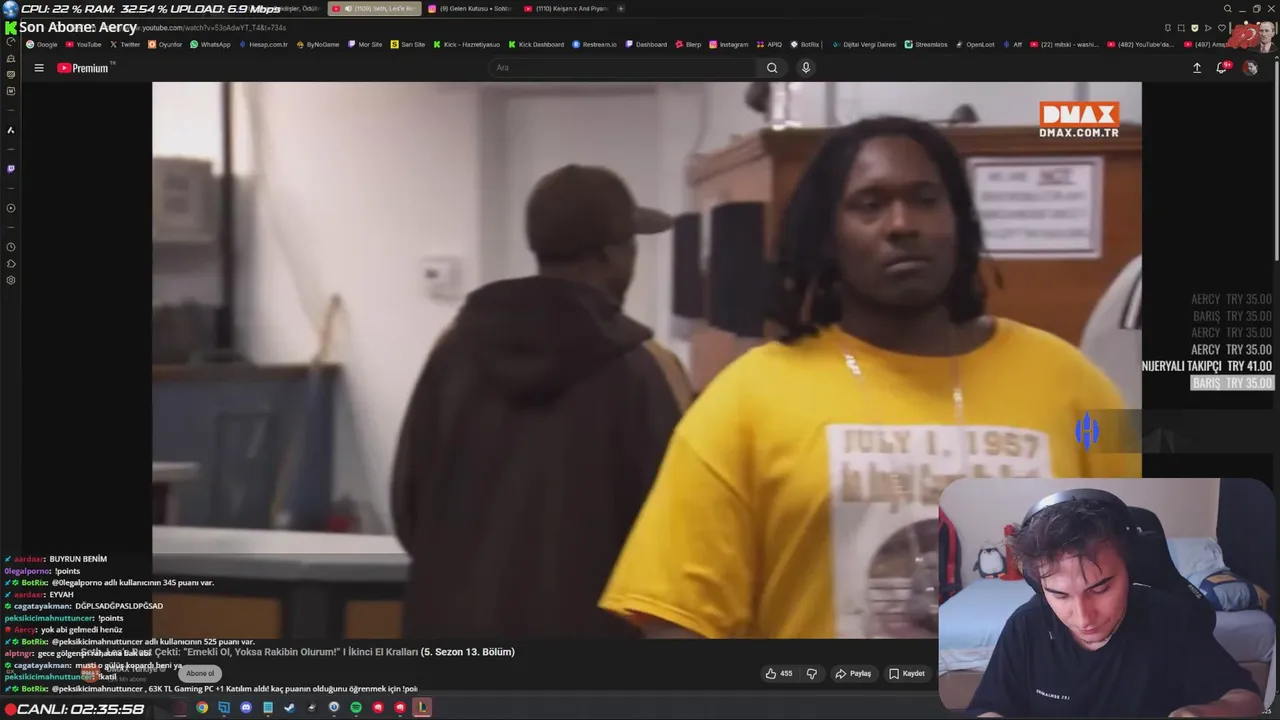Start voice search with the microphone icon
The width and height of the screenshot is (1280, 720).
pos(806,68)
